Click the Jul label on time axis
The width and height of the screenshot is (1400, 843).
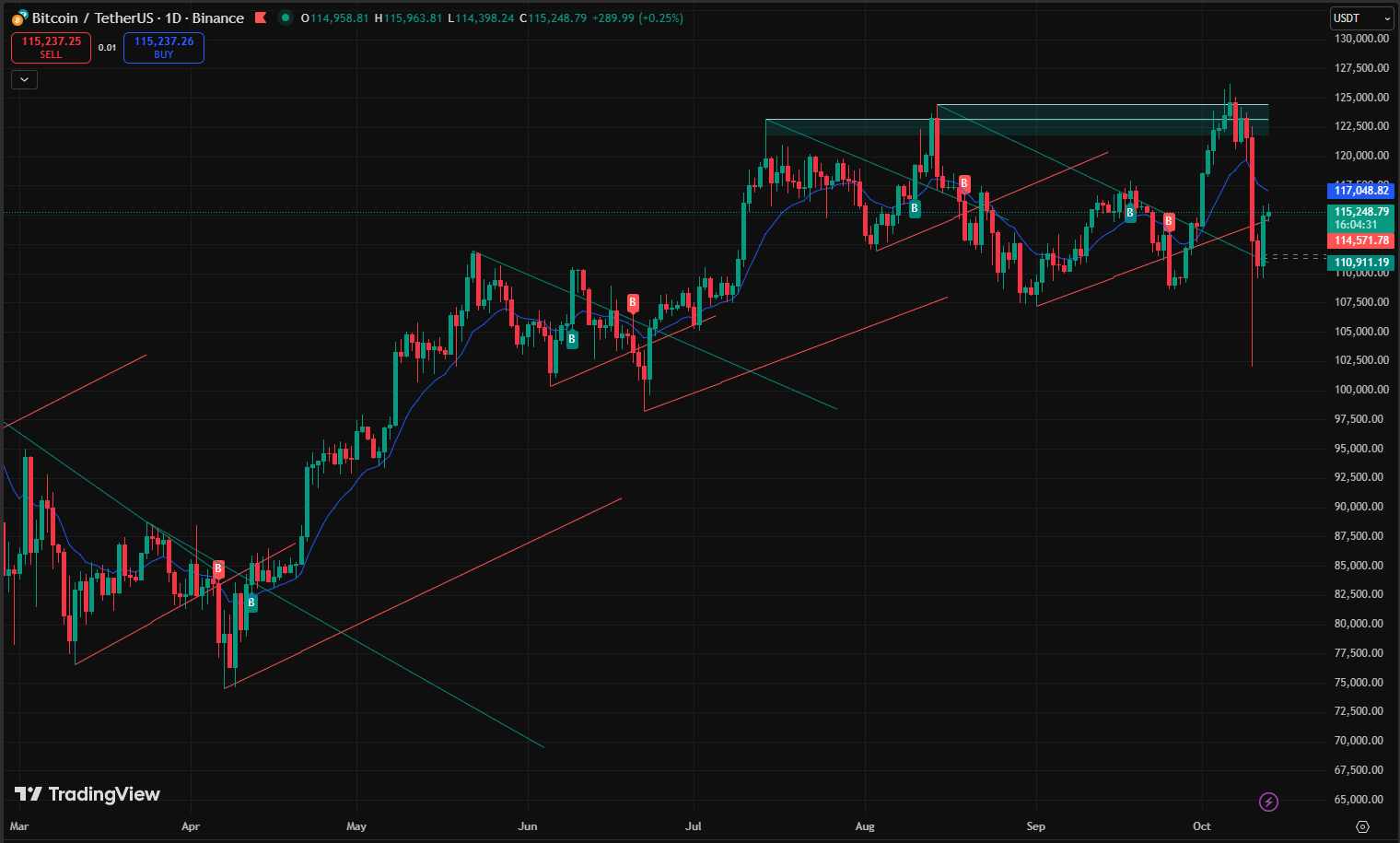point(694,826)
